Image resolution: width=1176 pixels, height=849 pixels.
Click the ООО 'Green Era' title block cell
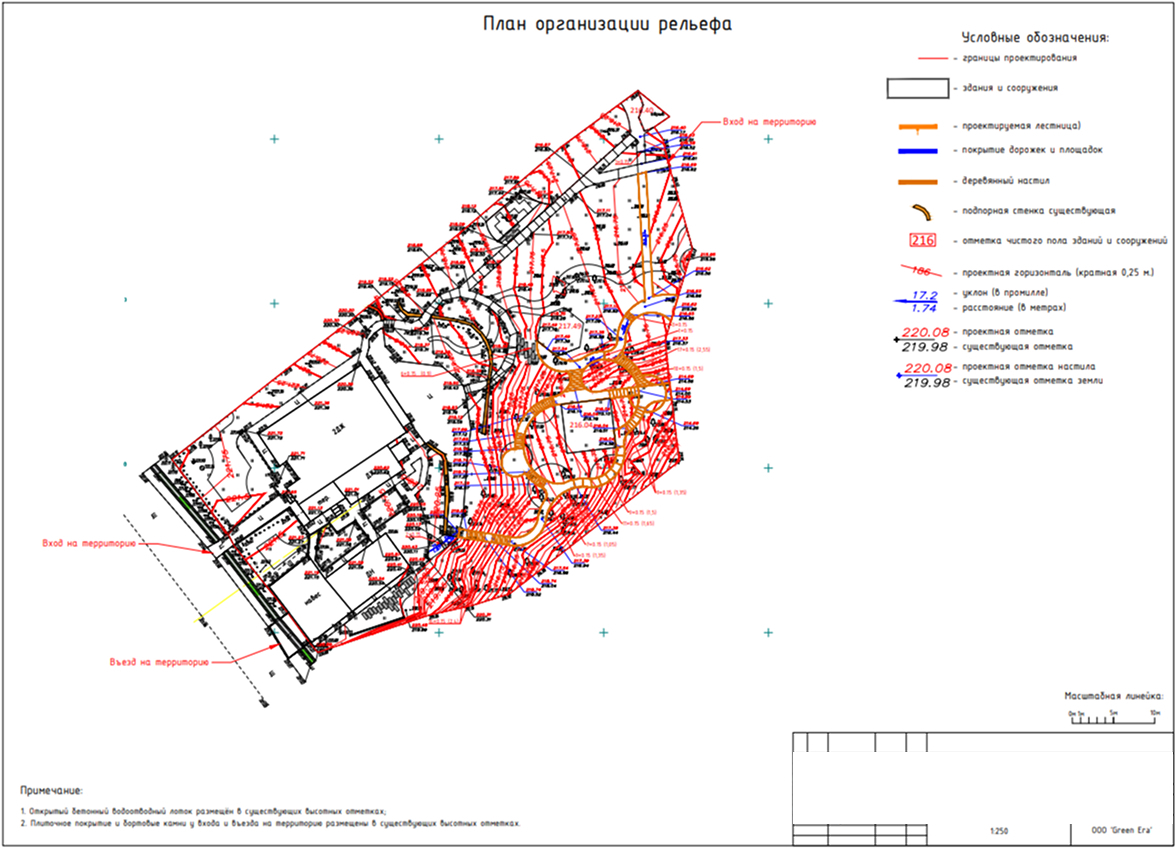(x=1121, y=832)
